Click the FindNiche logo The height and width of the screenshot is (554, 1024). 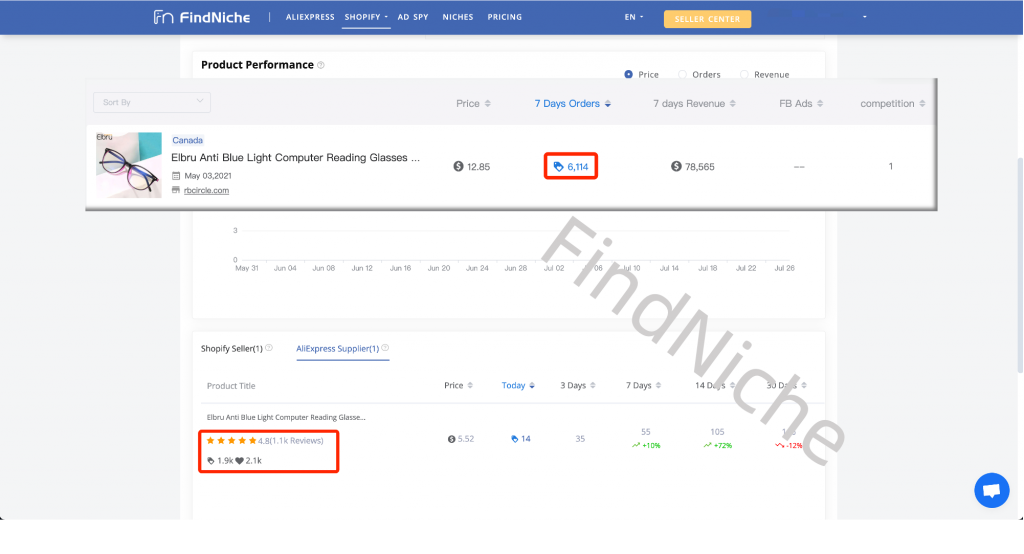point(202,17)
